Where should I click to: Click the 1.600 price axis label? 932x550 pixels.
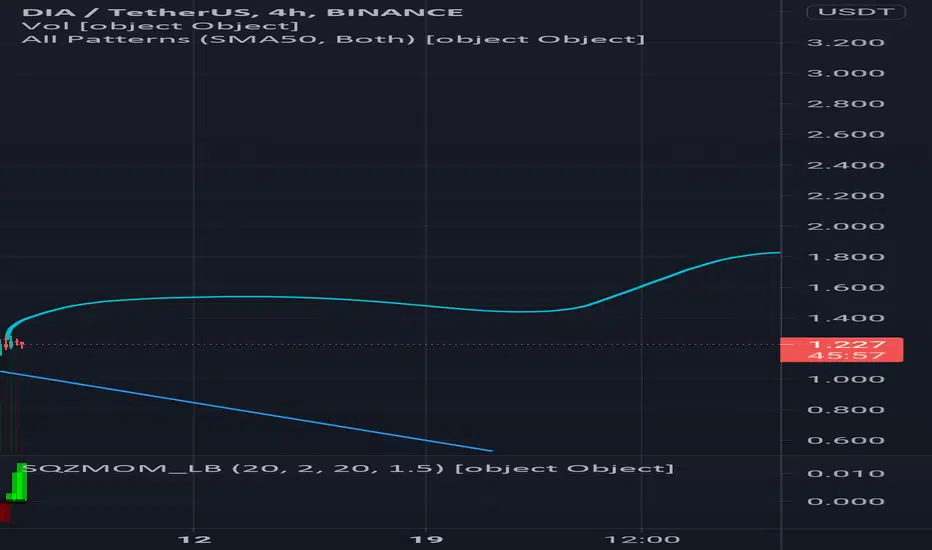pyautogui.click(x=846, y=287)
